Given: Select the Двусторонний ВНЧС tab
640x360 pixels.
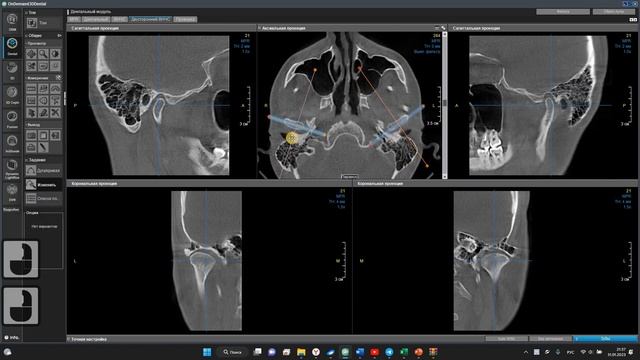Looking at the screenshot, I should click(151, 19).
